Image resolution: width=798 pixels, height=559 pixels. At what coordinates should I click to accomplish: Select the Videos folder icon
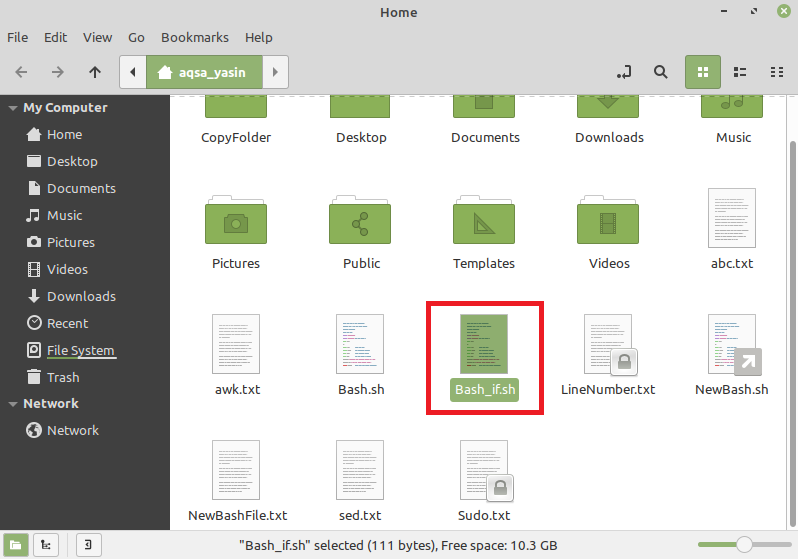(x=608, y=220)
